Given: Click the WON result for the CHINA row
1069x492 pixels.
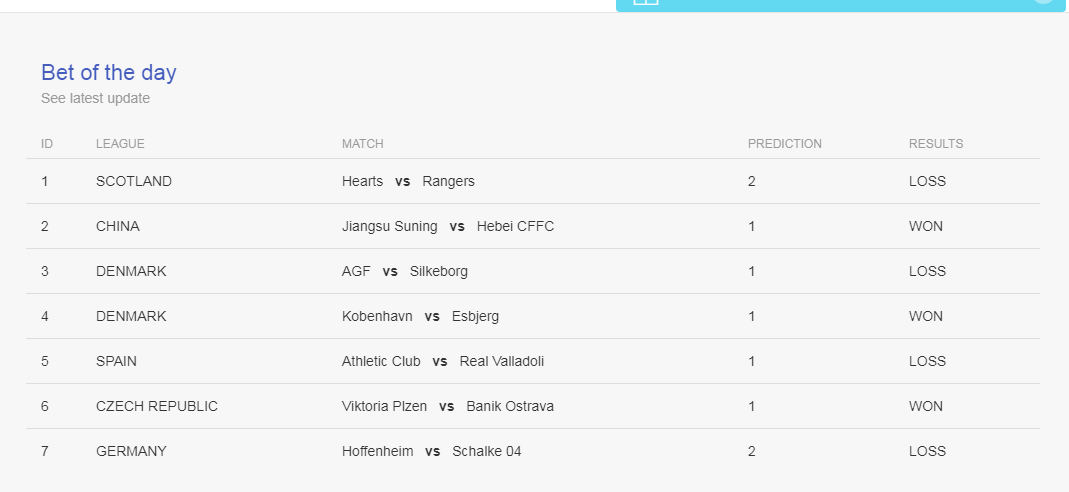Looking at the screenshot, I should point(926,226).
